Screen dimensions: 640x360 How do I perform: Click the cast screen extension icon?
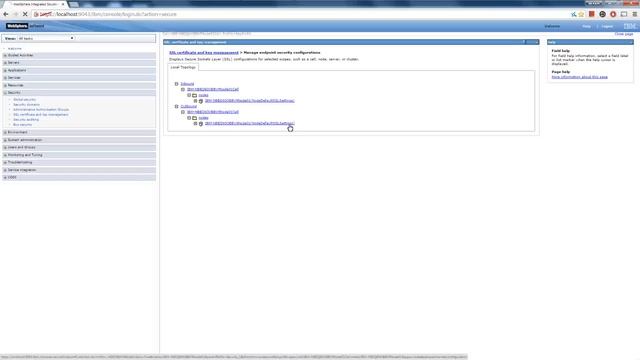[x=624, y=14]
